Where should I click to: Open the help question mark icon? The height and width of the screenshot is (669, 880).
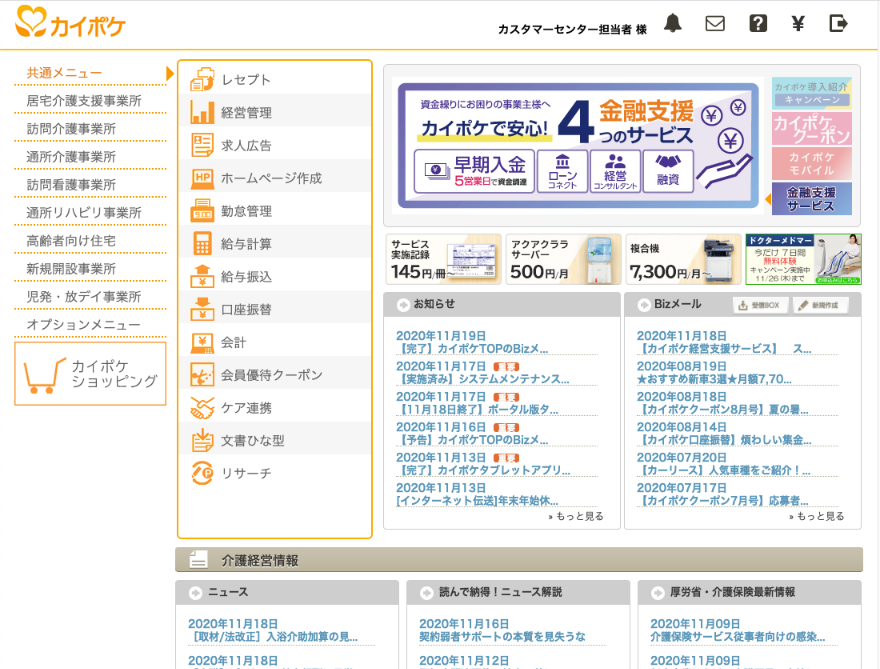pos(758,23)
